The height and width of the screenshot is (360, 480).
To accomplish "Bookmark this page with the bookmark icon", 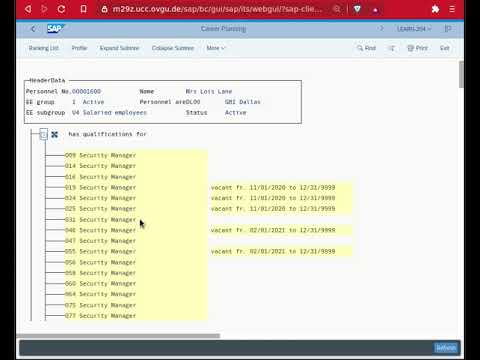I will point(83,9).
